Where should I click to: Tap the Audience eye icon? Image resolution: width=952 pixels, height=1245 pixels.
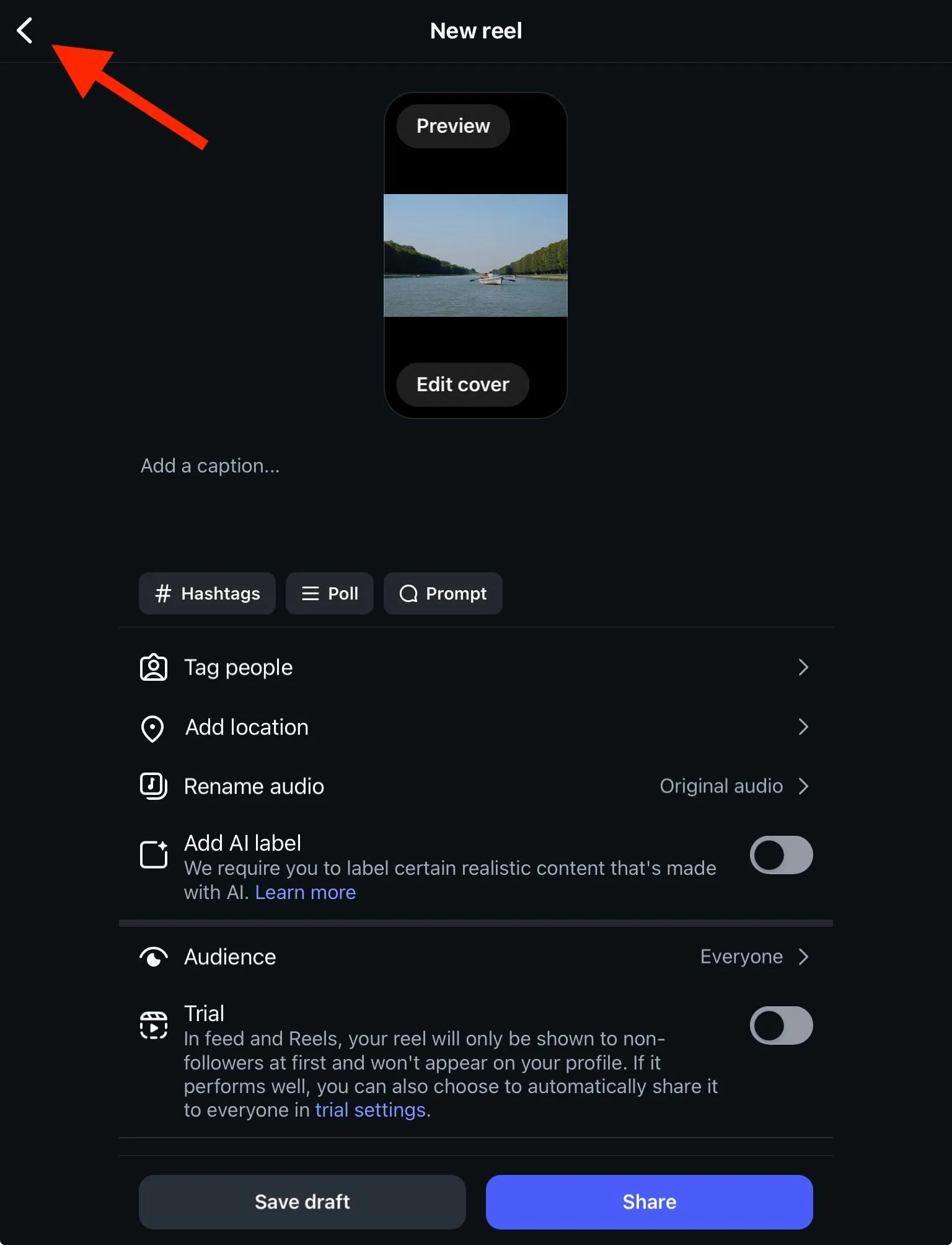coord(153,957)
